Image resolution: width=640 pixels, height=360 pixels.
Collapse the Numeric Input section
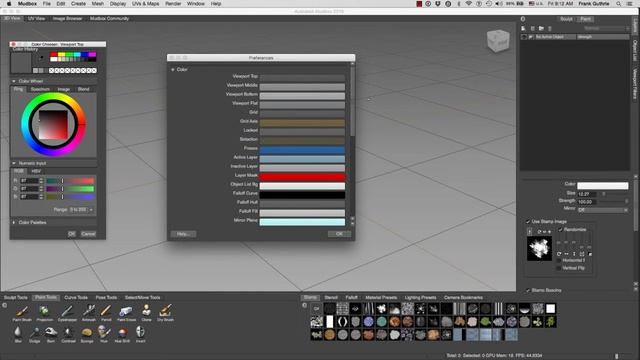pos(14,163)
